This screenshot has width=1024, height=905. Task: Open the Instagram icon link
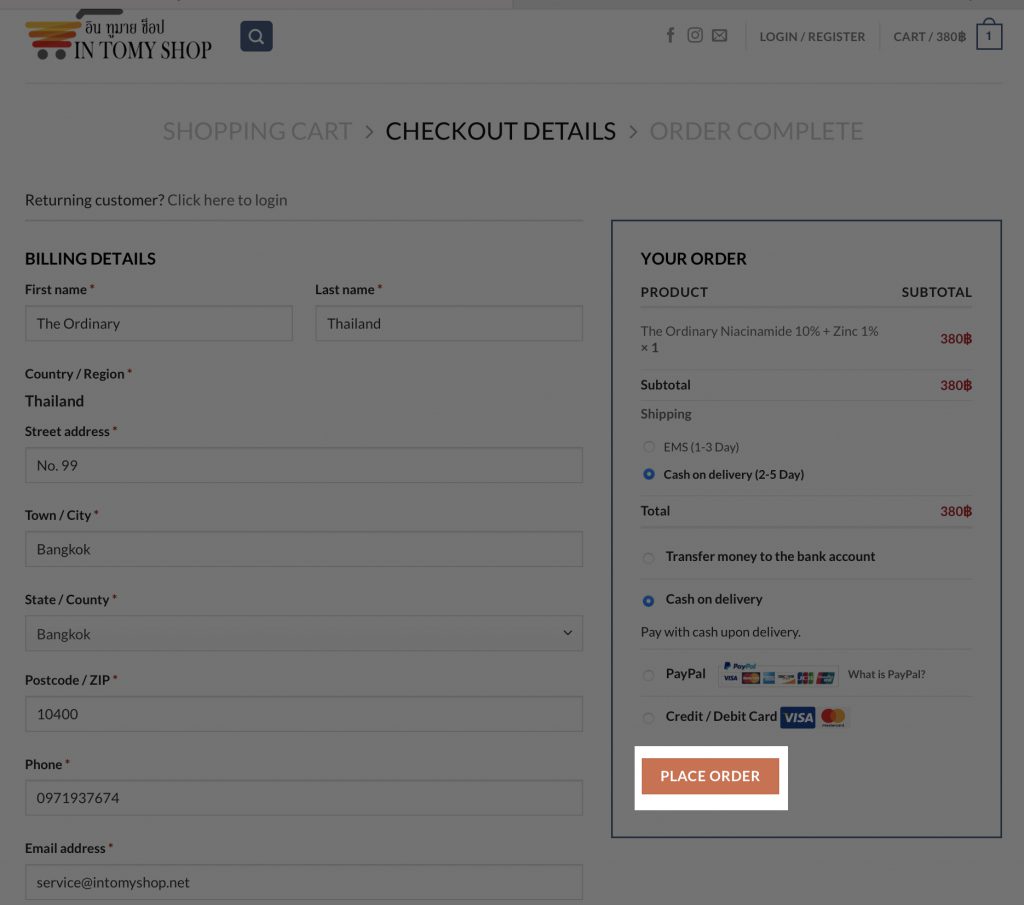695,35
